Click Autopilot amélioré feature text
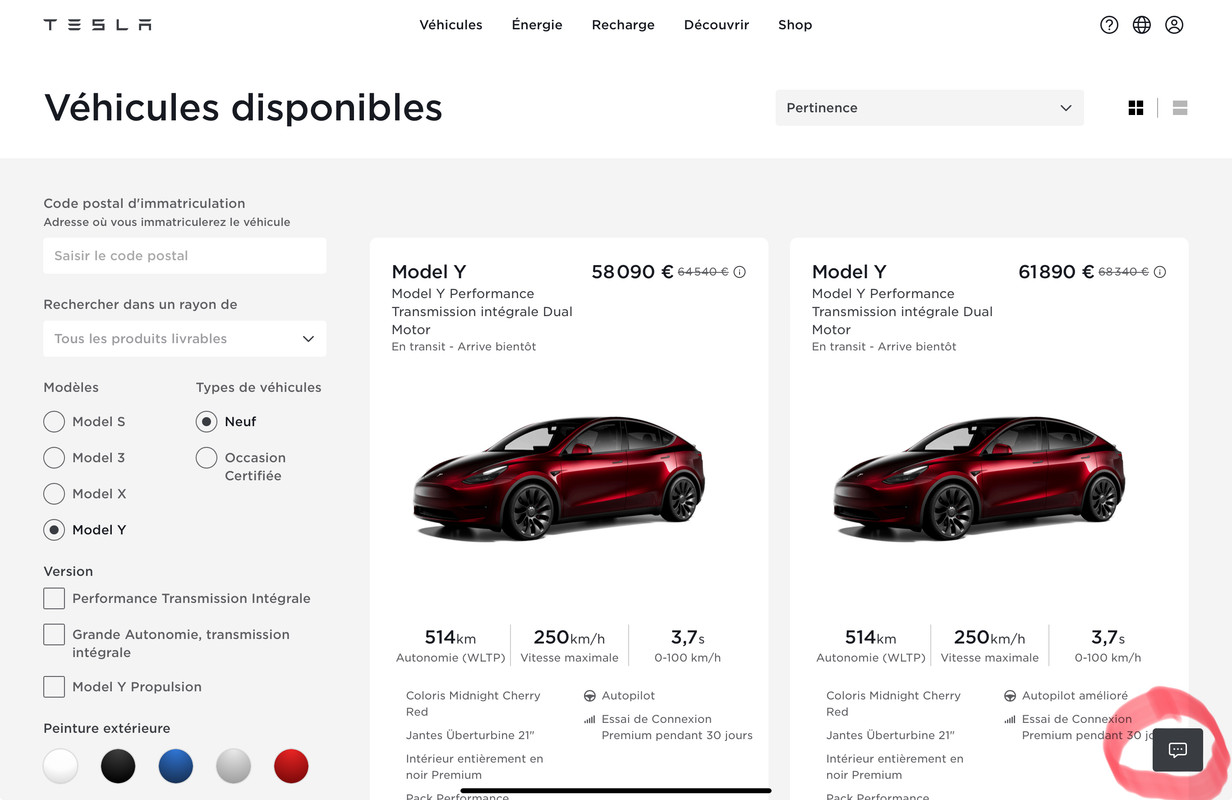The width and height of the screenshot is (1232, 800). point(1075,696)
